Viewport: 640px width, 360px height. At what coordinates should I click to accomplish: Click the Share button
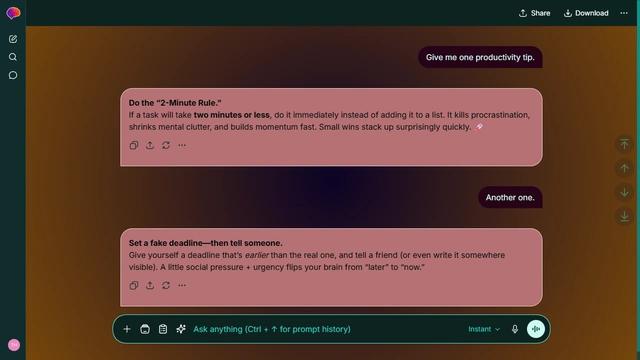(x=534, y=13)
